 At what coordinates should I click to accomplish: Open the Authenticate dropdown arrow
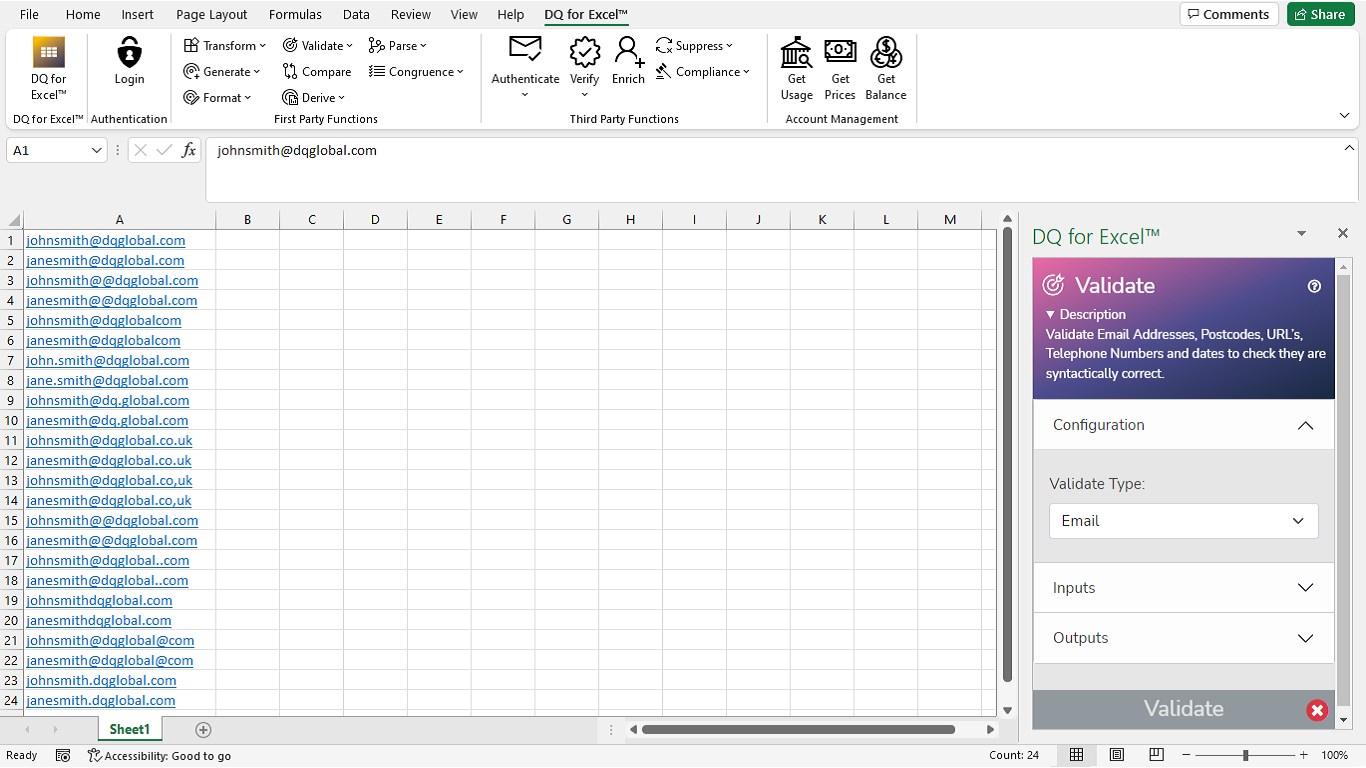coord(525,95)
